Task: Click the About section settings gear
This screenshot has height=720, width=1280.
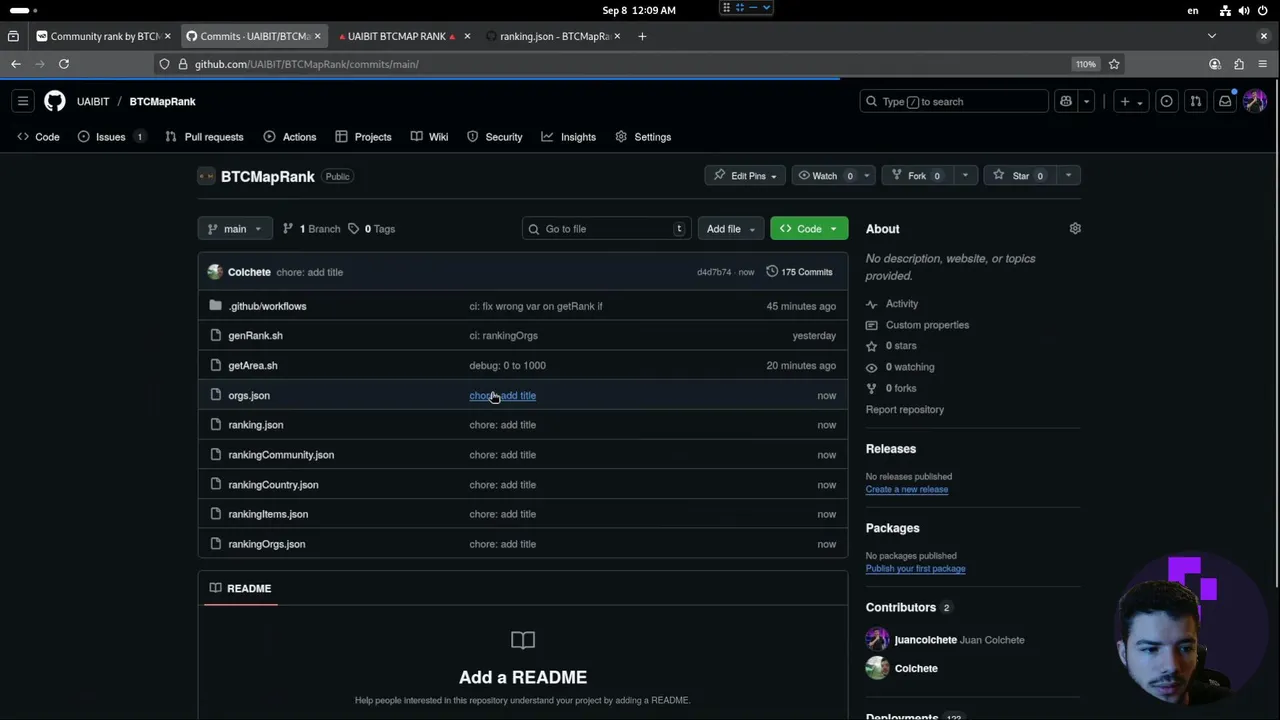Action: [x=1075, y=229]
